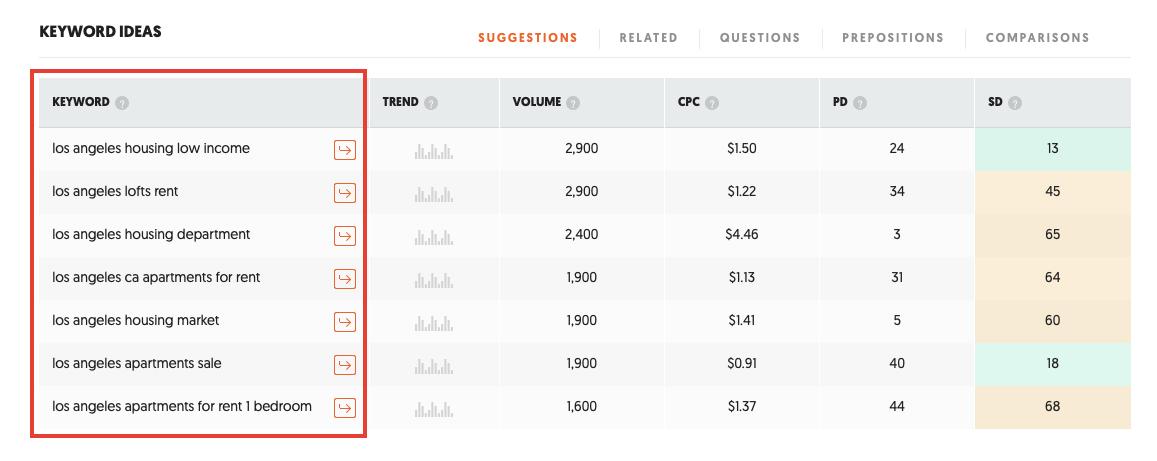Open arrow icon for 'los angeles housing department'
Image resolution: width=1157 pixels, height=461 pixels.
click(345, 235)
